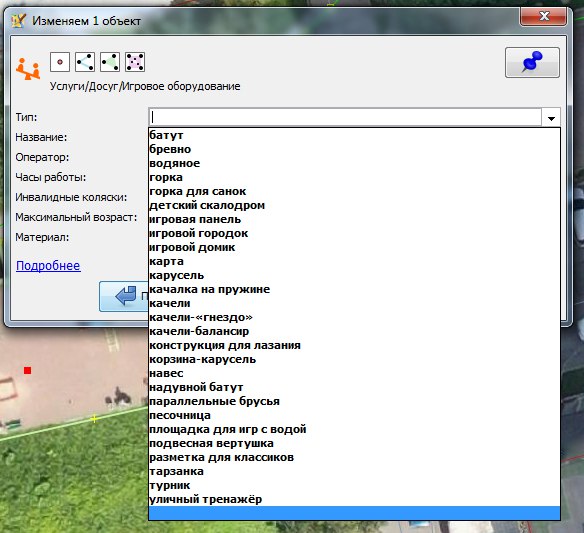This screenshot has width=584, height=533.
Task: Click the JOSM icon in title bar
Action: click(x=18, y=20)
